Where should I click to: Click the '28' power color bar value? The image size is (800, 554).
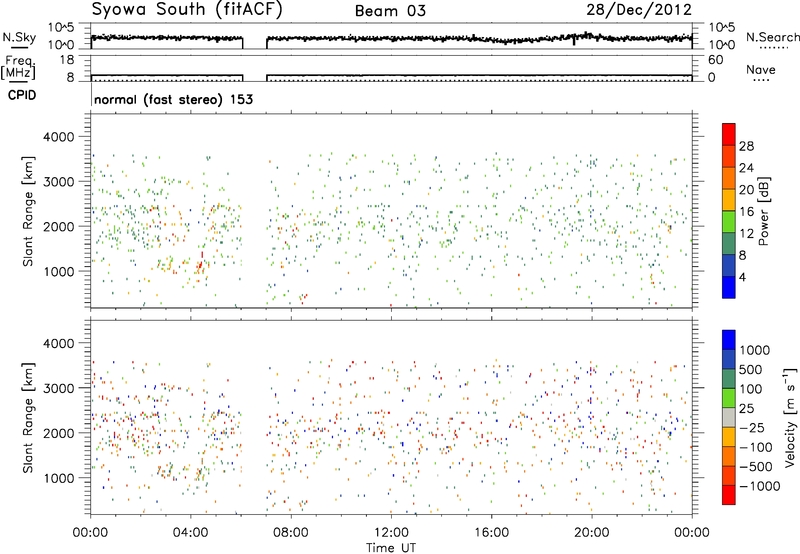point(746,146)
